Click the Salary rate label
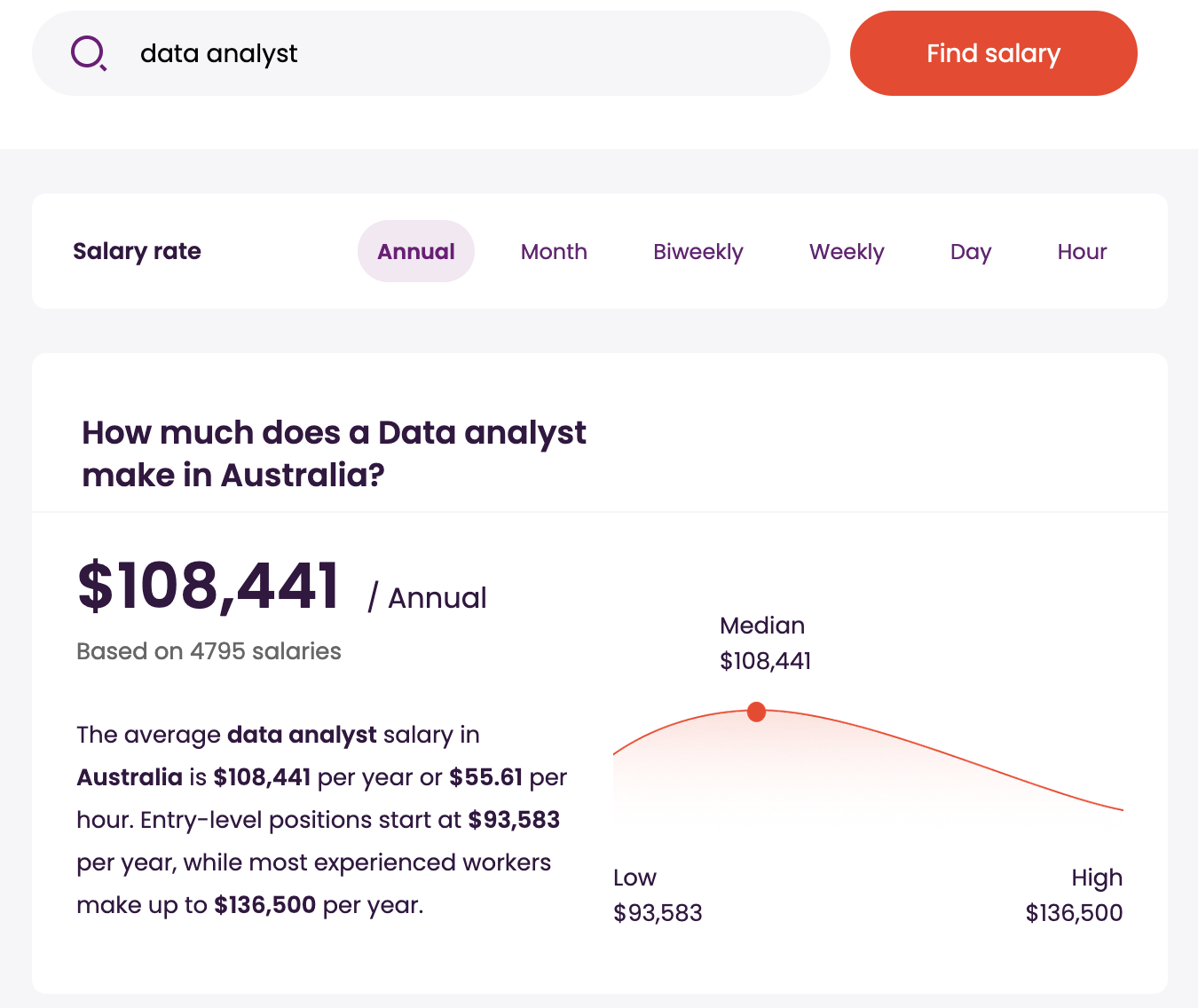Viewport: 1198px width, 1008px height. tap(137, 251)
